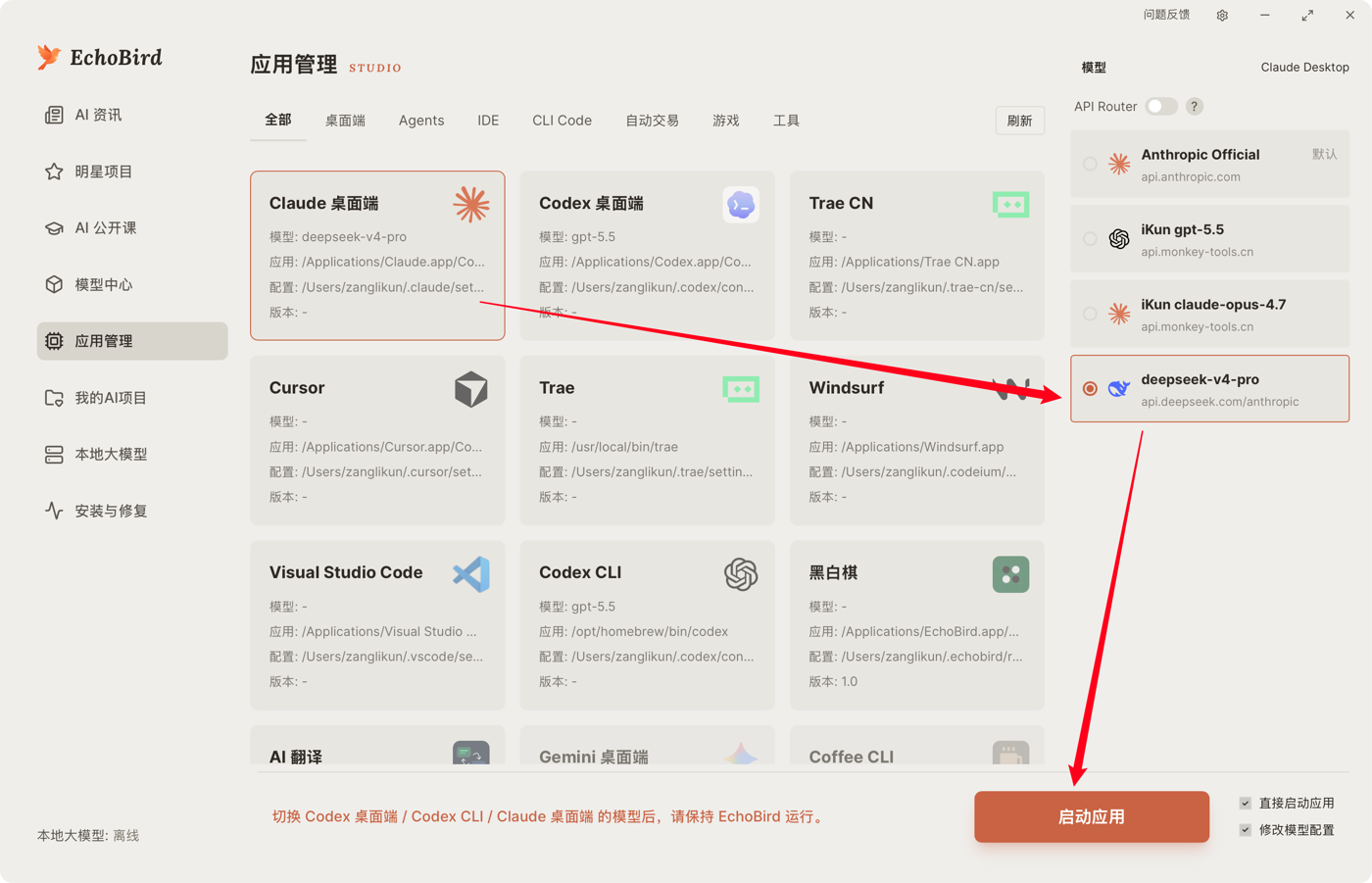Switch to the 桌面端 tab
1372x883 pixels.
[345, 121]
